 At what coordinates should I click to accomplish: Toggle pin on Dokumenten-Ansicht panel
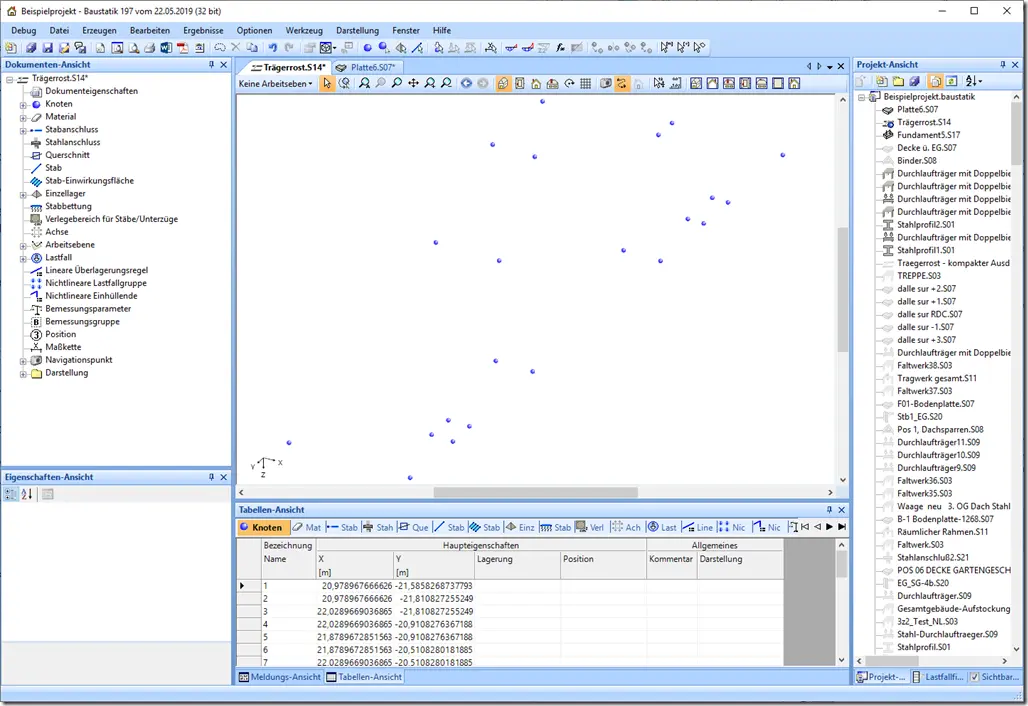[211, 64]
